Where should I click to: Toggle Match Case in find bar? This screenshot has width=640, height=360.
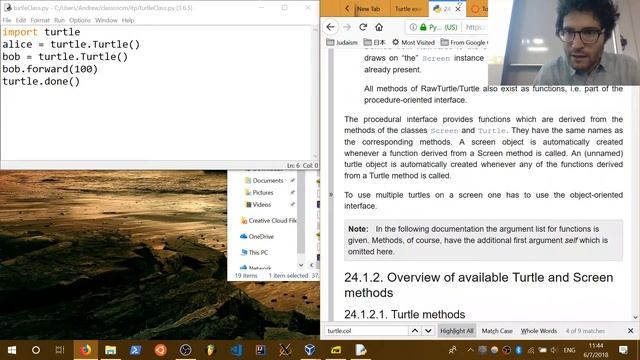(x=497, y=331)
